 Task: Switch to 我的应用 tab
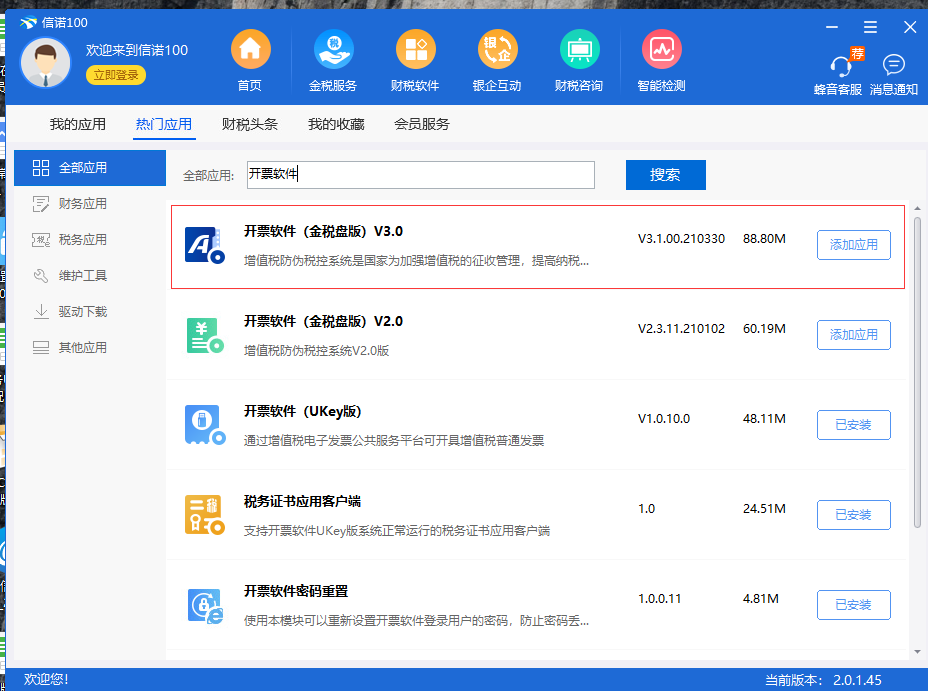click(x=78, y=124)
